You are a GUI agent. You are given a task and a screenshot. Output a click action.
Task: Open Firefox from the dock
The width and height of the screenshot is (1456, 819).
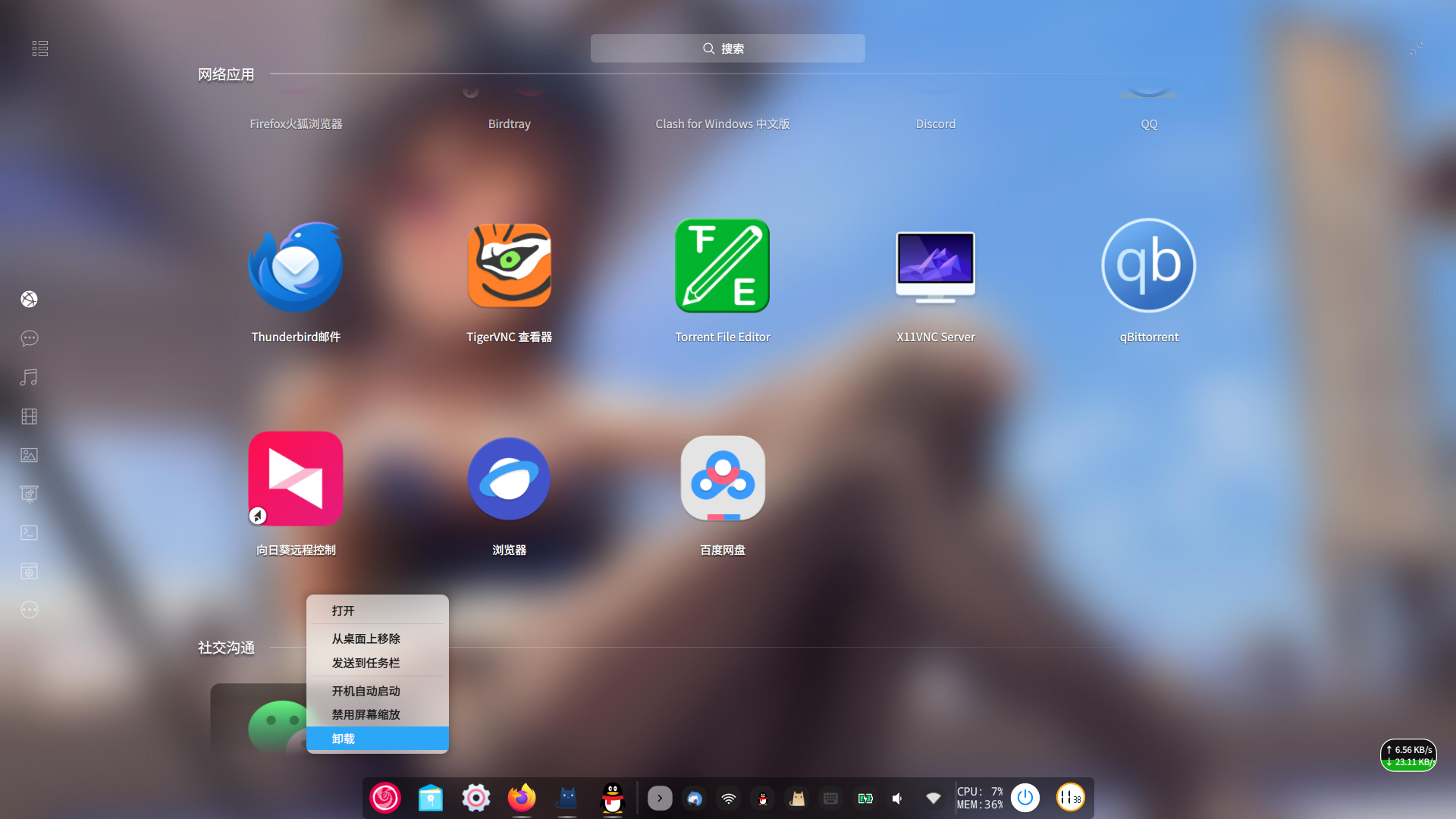click(x=522, y=798)
